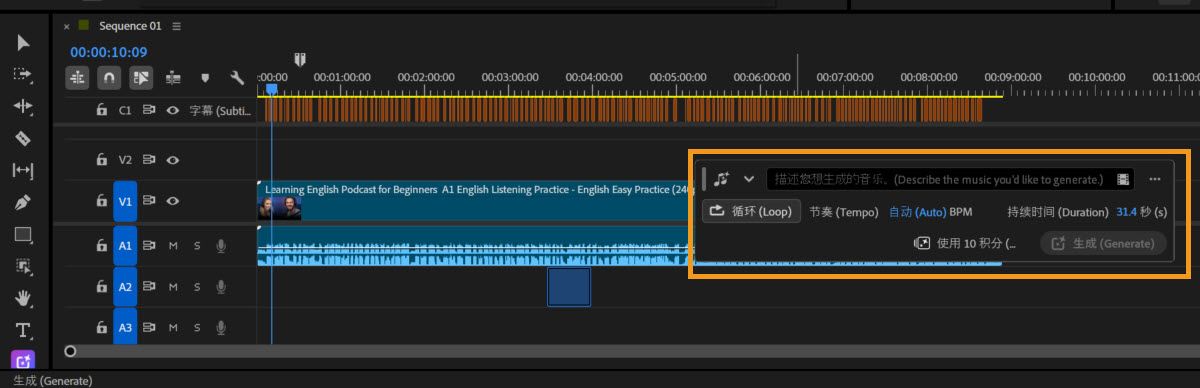The image size is (1200, 388).
Task: Open the more options ellipsis in generate panel
Action: point(1155,179)
